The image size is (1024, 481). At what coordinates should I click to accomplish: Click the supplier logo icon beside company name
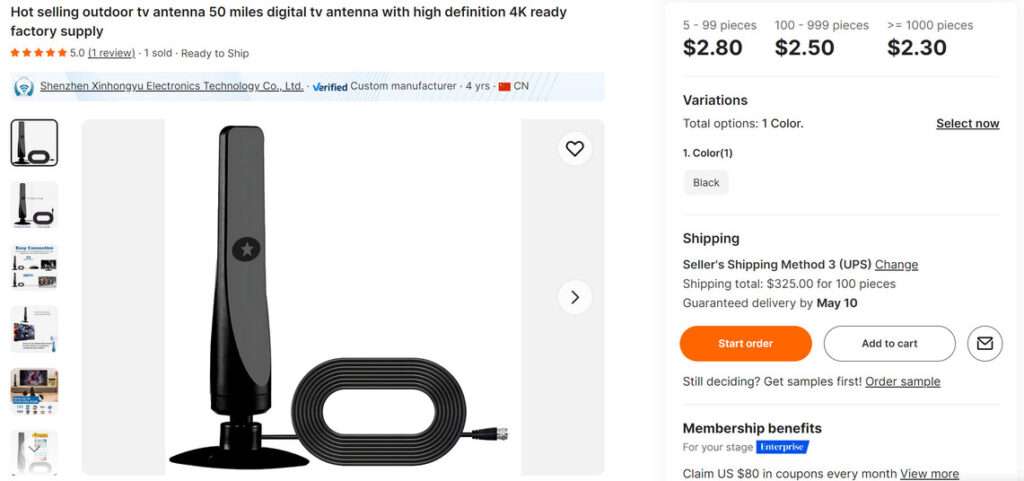point(24,87)
